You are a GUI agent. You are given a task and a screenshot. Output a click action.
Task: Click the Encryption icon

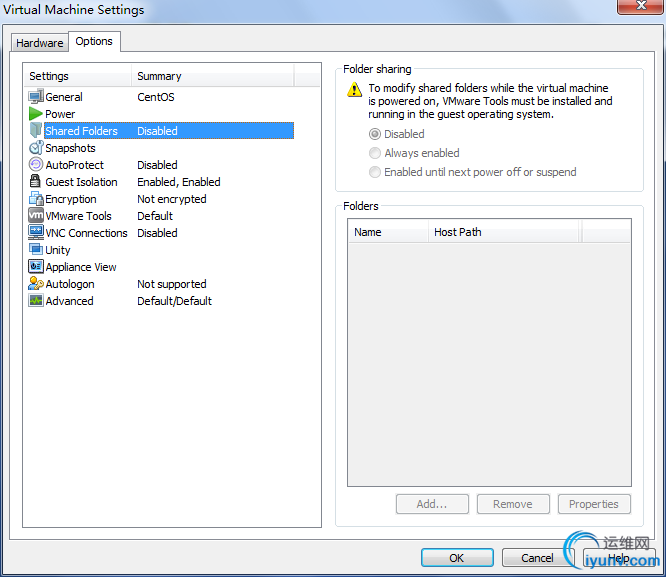36,198
